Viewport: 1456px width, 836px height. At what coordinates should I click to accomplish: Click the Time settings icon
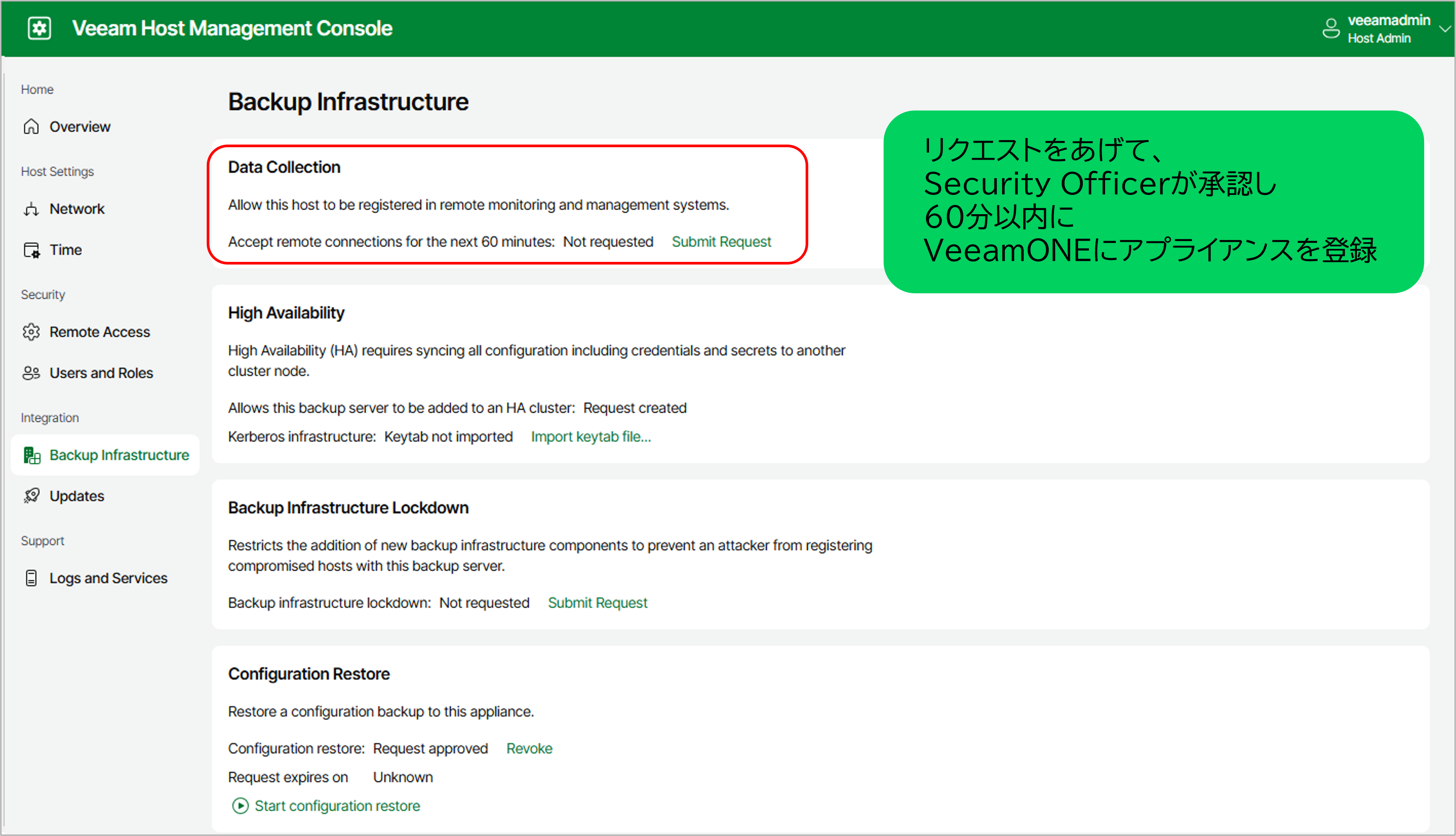coord(31,250)
